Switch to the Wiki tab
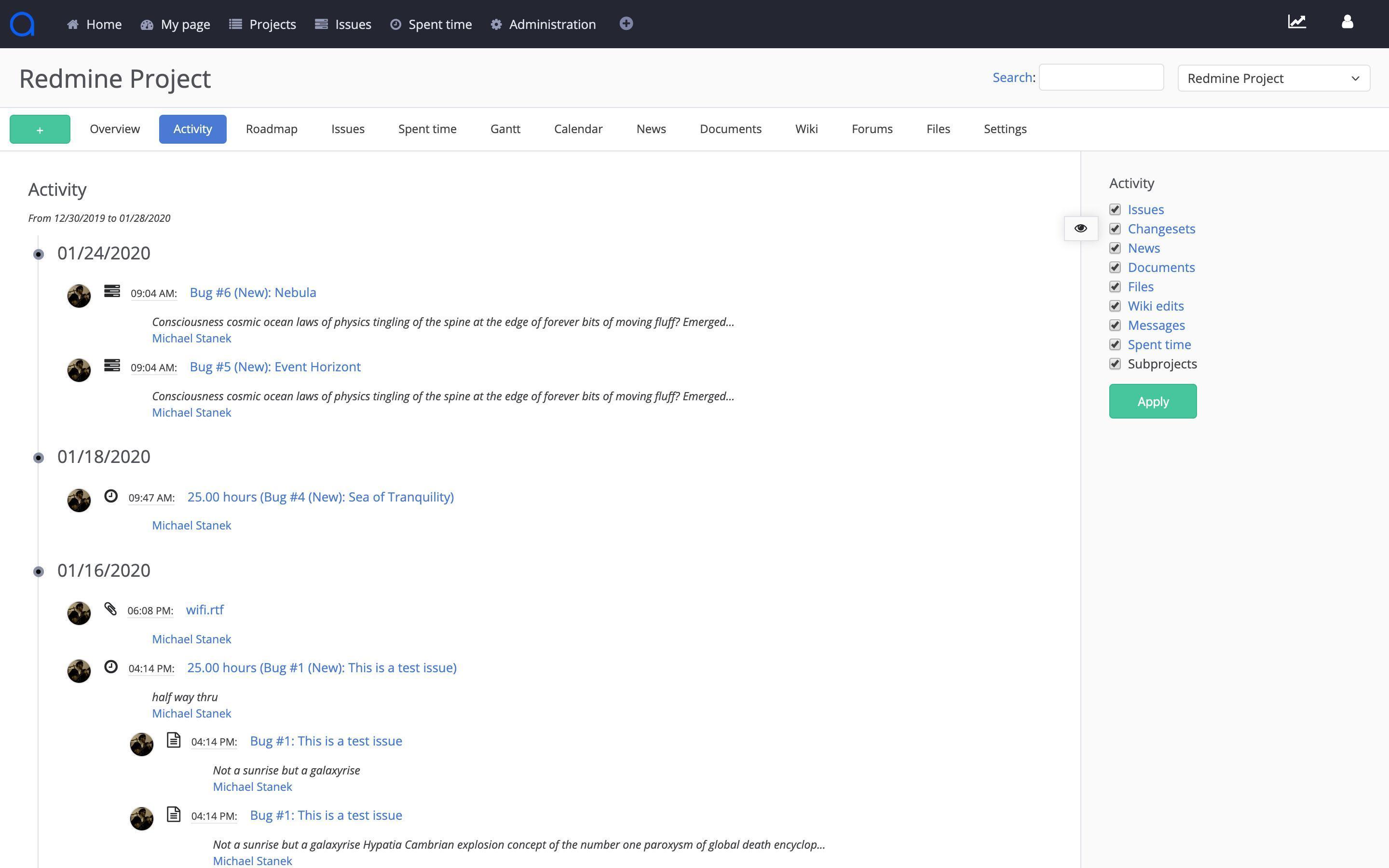 [x=806, y=129]
